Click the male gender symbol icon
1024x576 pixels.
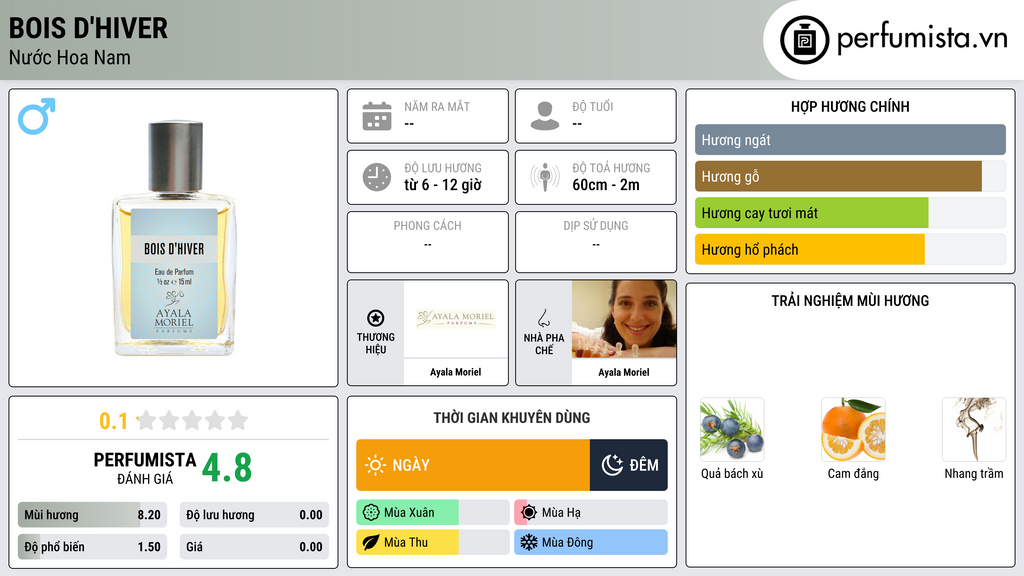click(x=37, y=116)
